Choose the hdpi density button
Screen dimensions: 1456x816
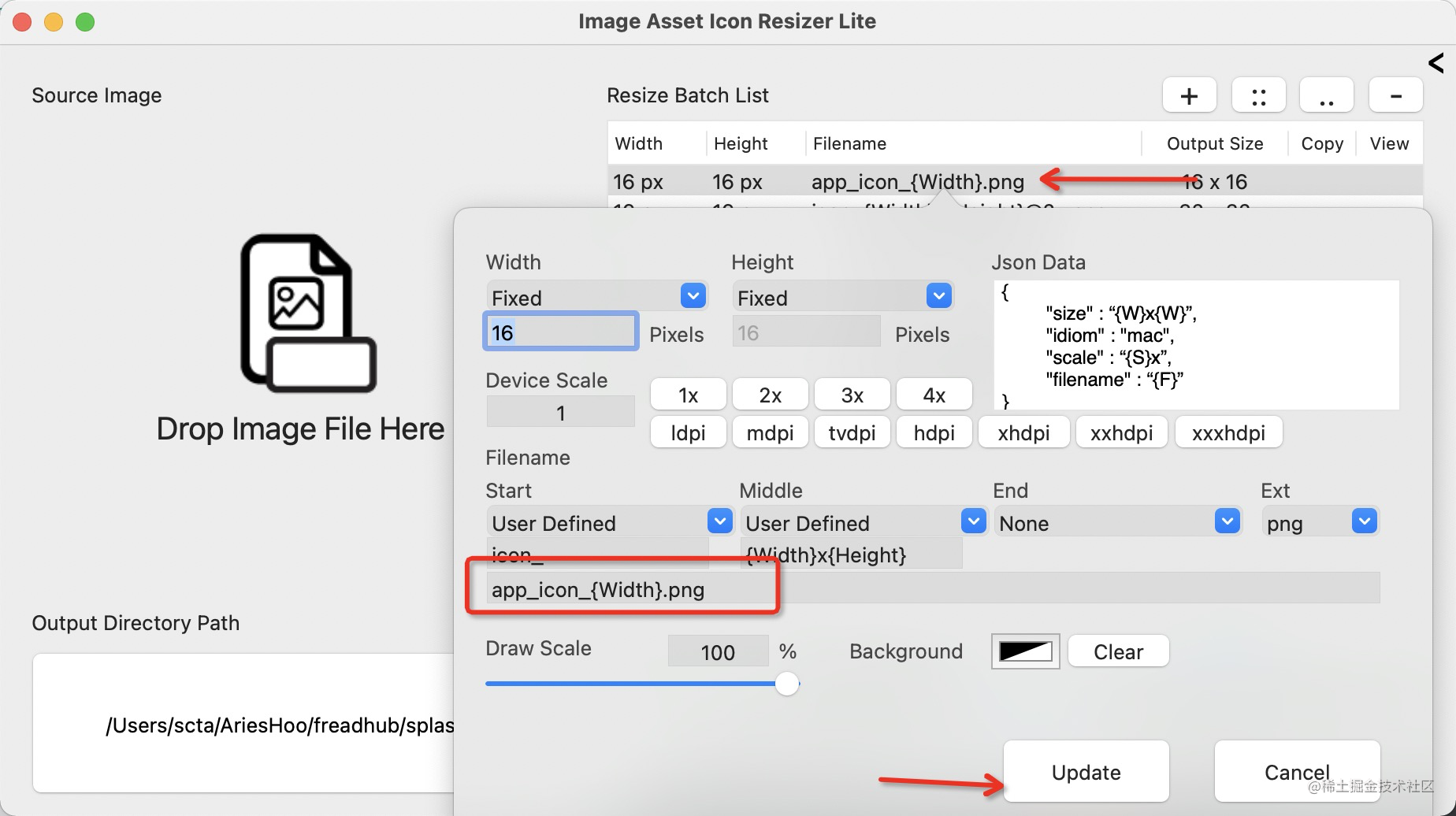[934, 432]
